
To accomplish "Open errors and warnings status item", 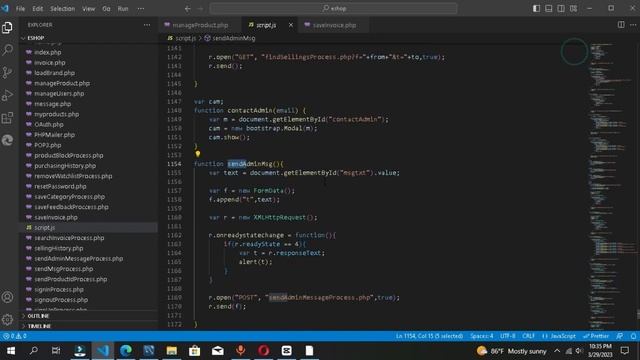I will pyautogui.click(x=15, y=336).
